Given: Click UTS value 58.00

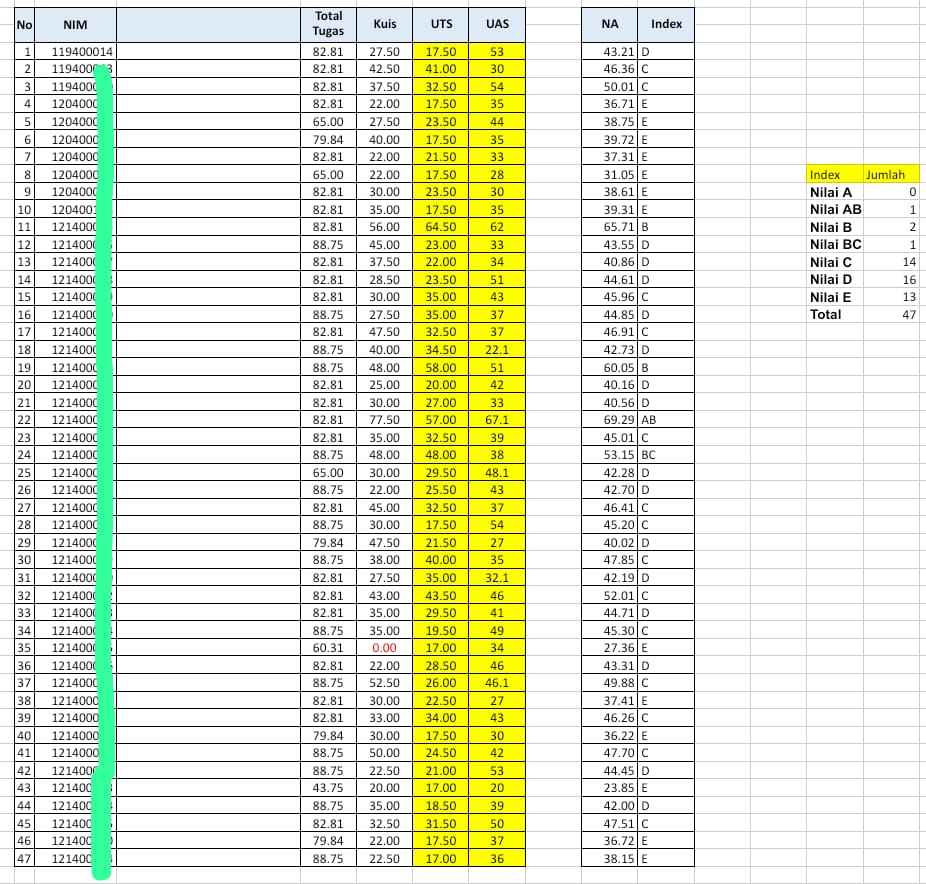Looking at the screenshot, I should click(441, 367).
